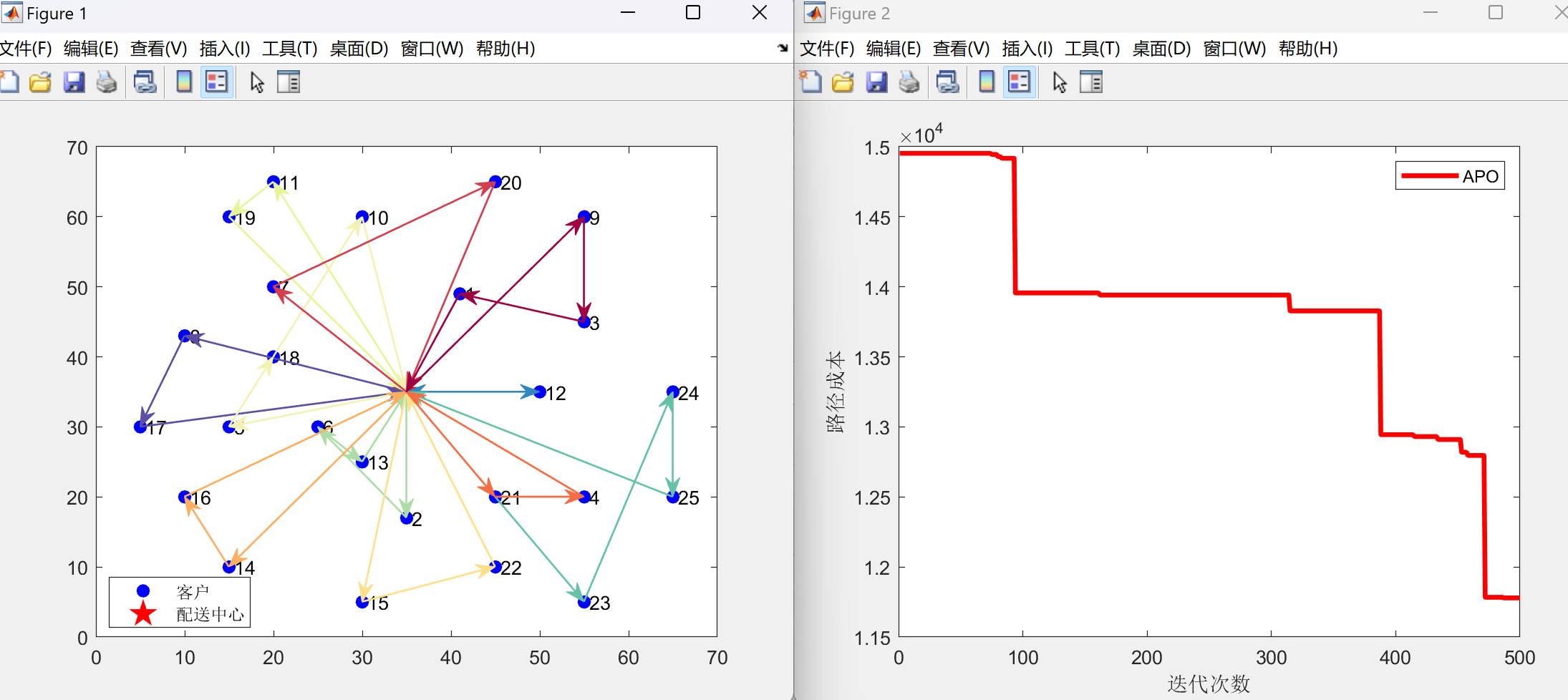The height and width of the screenshot is (700, 1568).
Task: Click the APO legend label in Figure 2
Action: click(x=1480, y=176)
